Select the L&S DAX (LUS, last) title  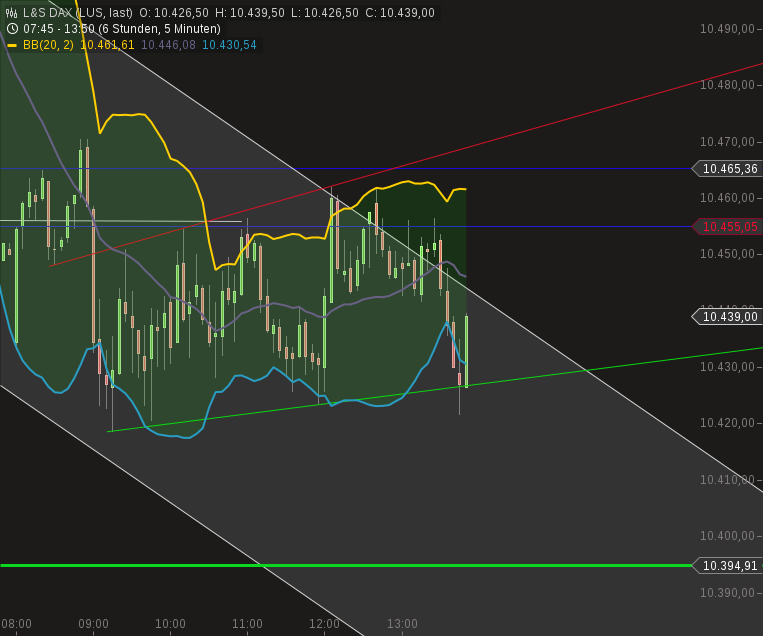point(78,13)
